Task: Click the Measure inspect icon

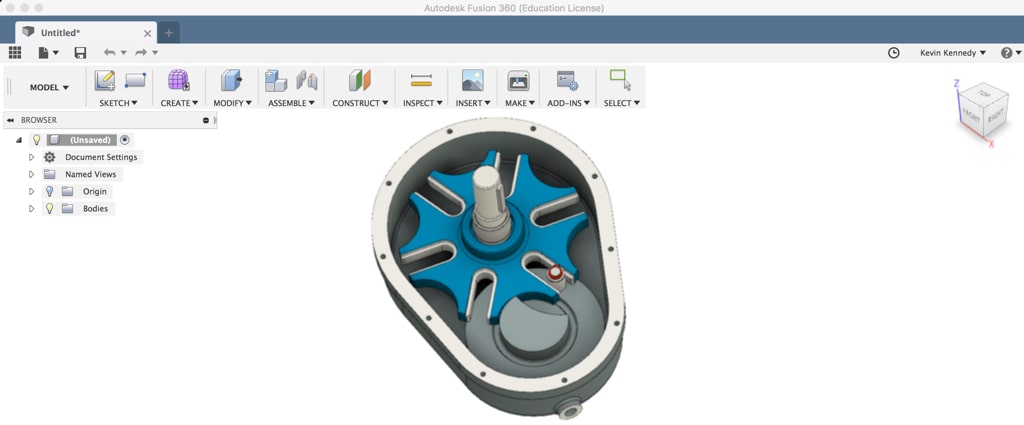Action: 421,80
